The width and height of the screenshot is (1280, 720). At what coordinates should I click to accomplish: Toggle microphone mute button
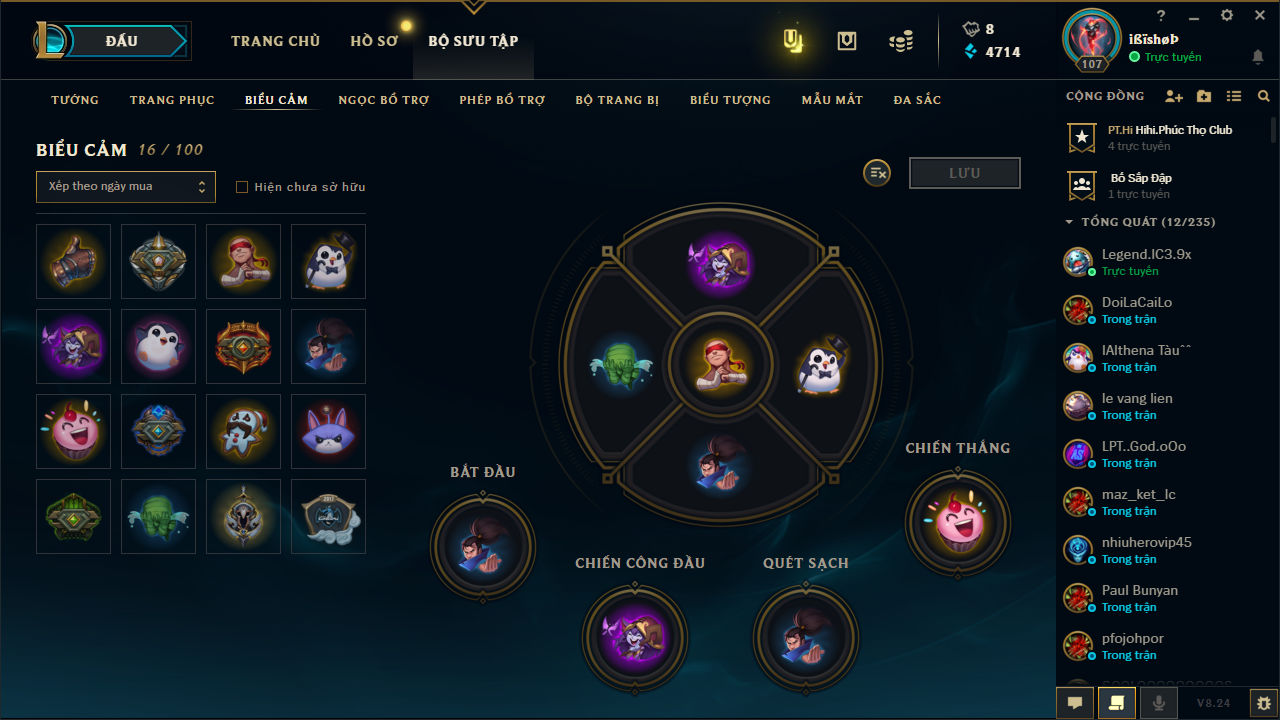[1159, 703]
